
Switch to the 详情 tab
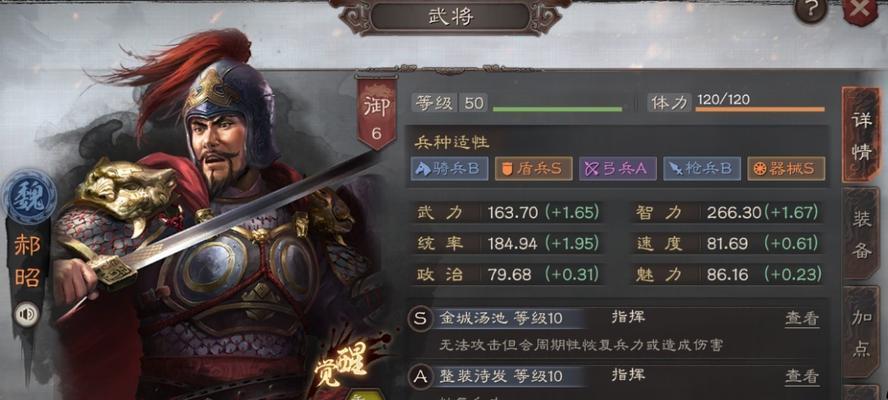[861, 136]
